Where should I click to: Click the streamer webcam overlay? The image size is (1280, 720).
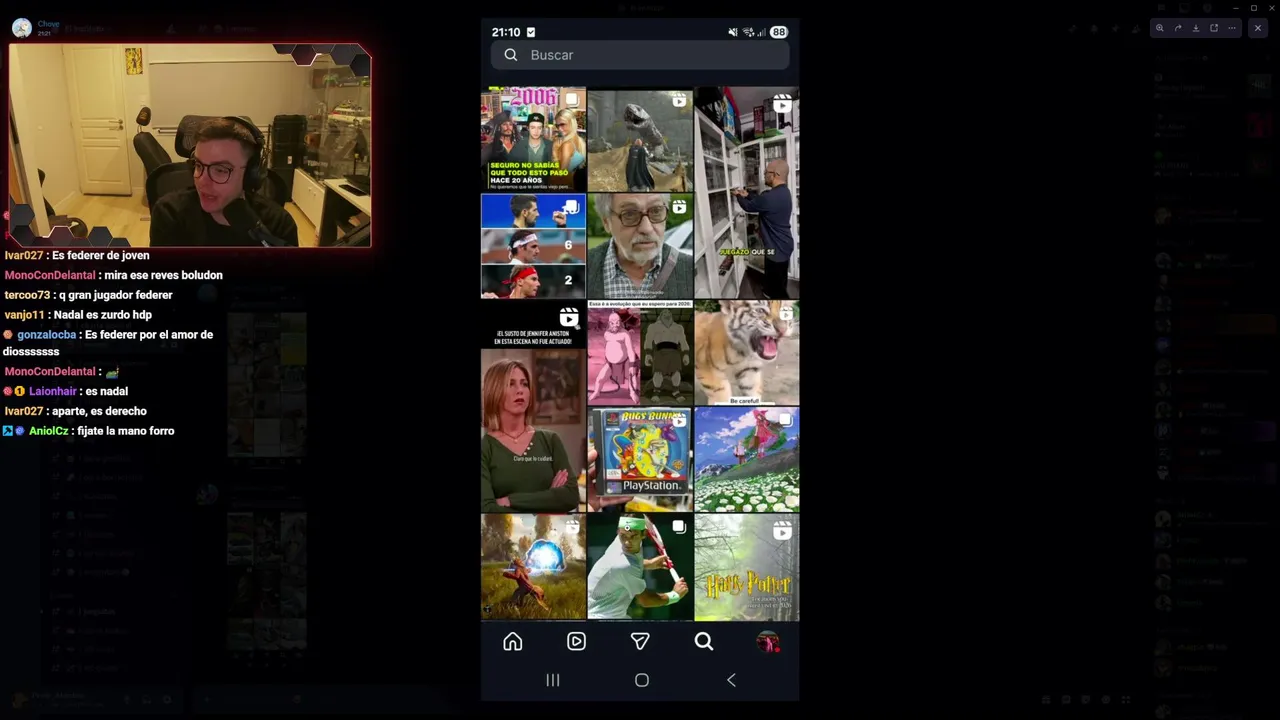coord(190,145)
